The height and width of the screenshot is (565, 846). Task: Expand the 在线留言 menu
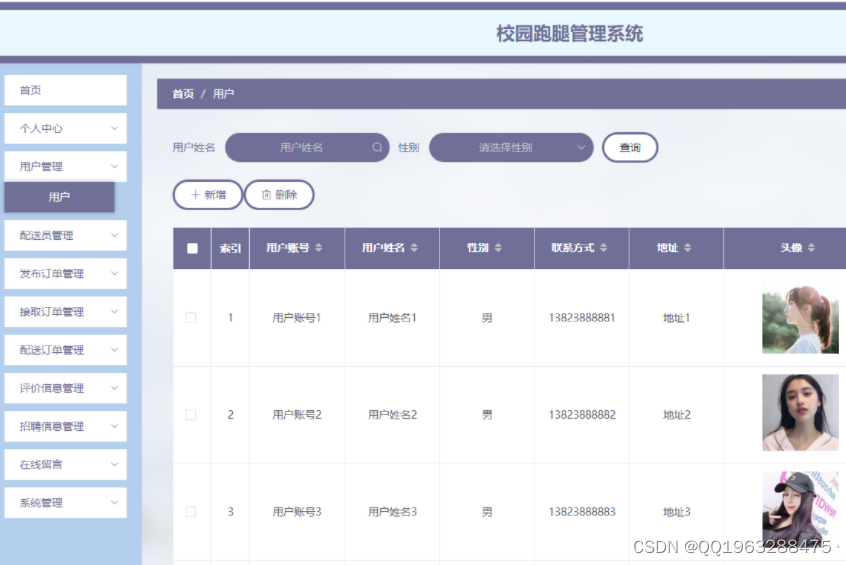coord(66,465)
